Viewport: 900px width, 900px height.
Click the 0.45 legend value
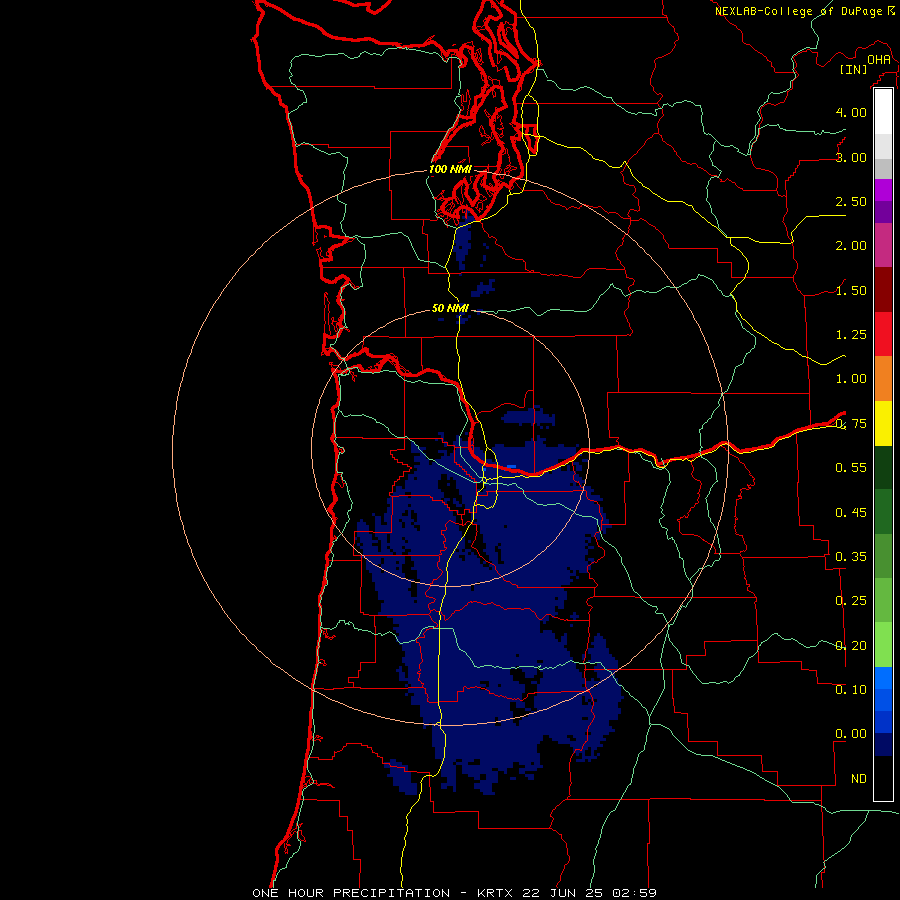(851, 513)
